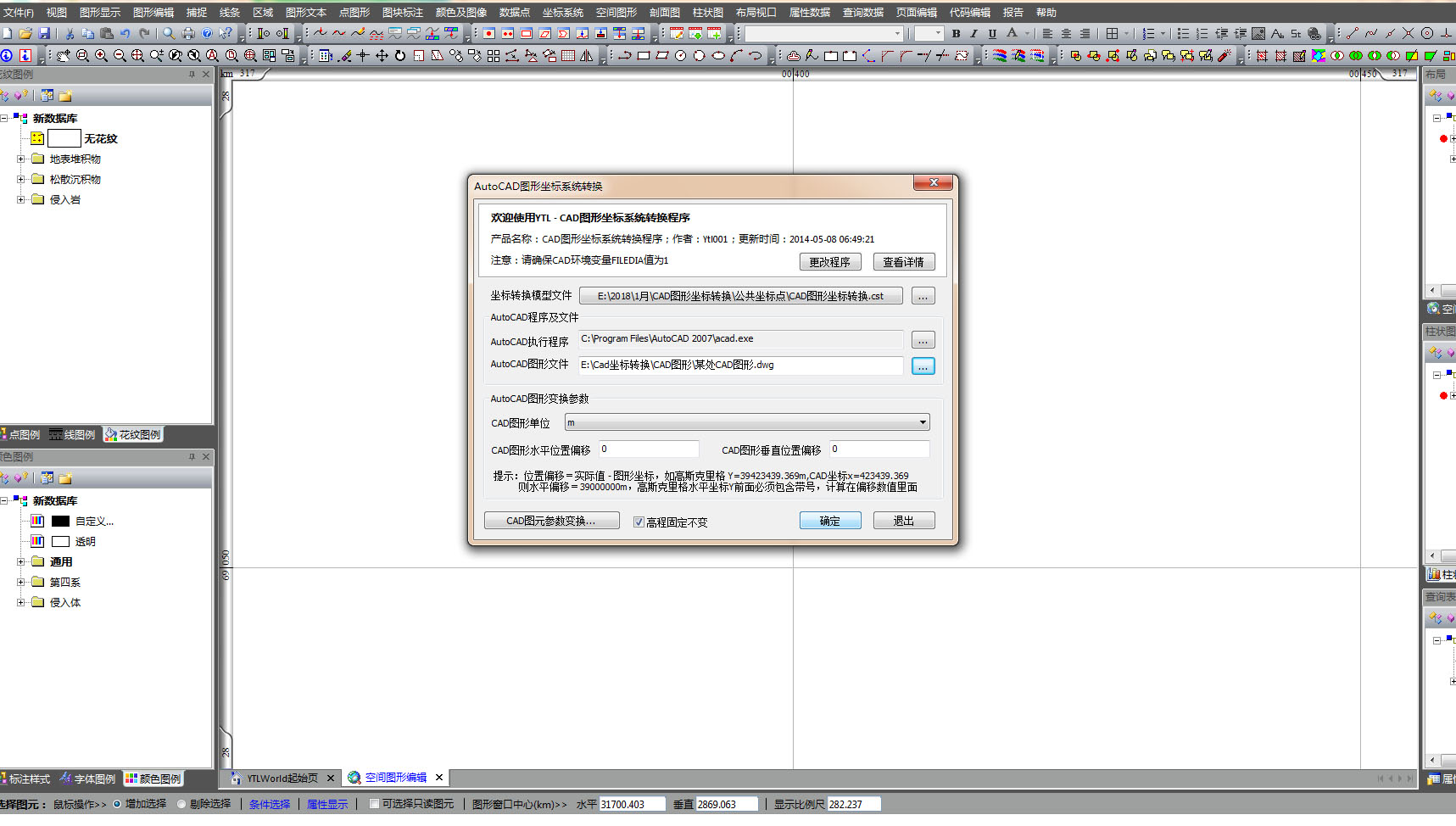Screen dimensions: 1456x826
Task: Click the 更改程序 button
Action: click(x=829, y=262)
